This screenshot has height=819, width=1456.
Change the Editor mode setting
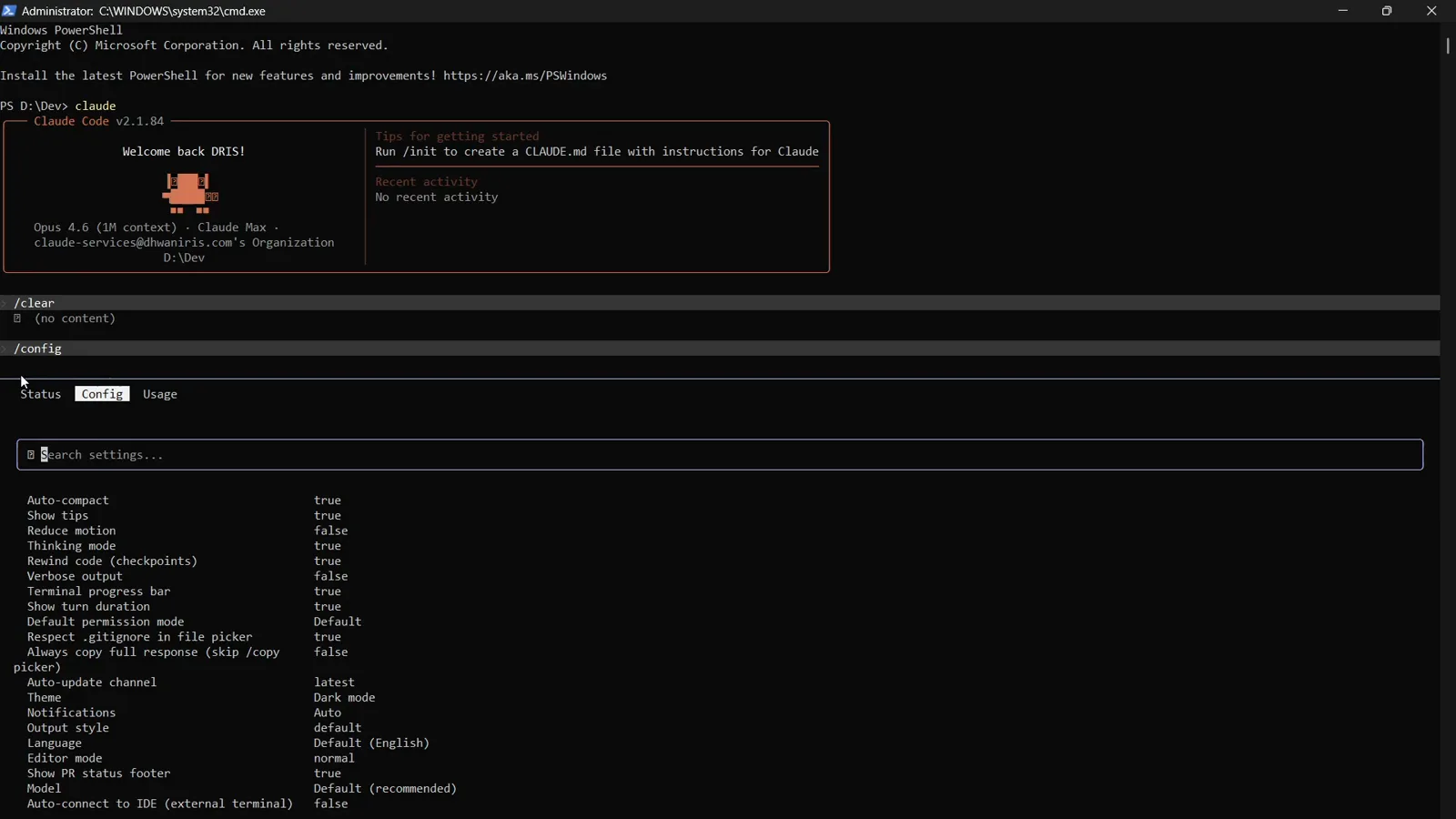(191, 758)
